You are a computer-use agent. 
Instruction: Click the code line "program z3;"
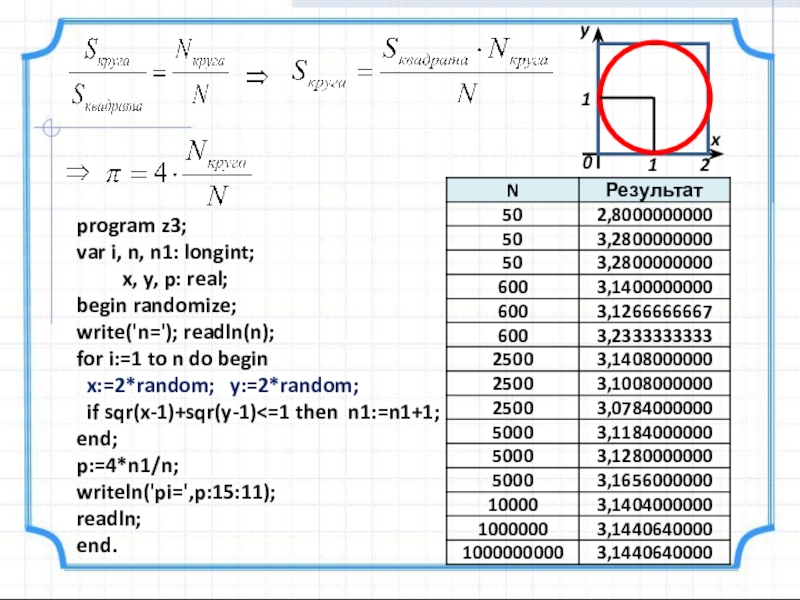coord(131,226)
